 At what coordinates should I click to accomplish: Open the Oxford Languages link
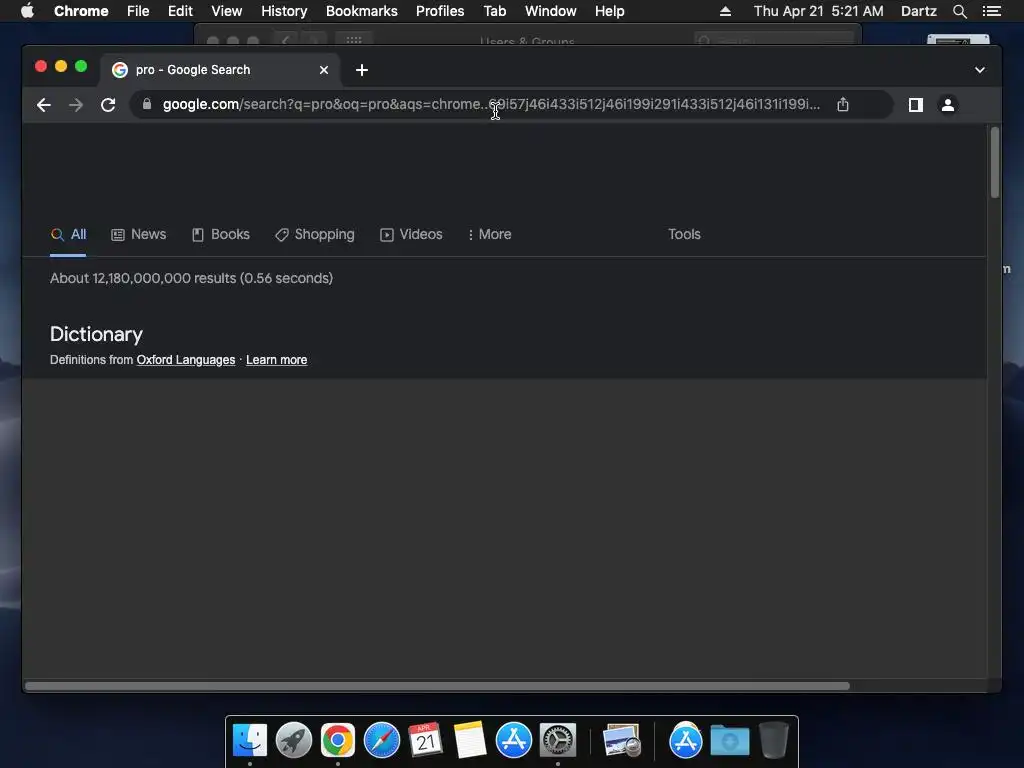[185, 360]
